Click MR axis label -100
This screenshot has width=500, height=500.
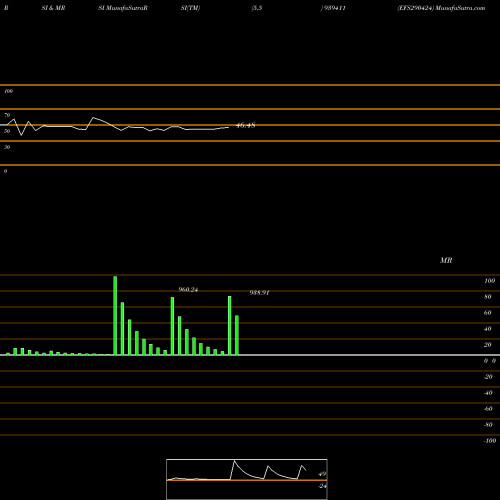click(x=490, y=441)
